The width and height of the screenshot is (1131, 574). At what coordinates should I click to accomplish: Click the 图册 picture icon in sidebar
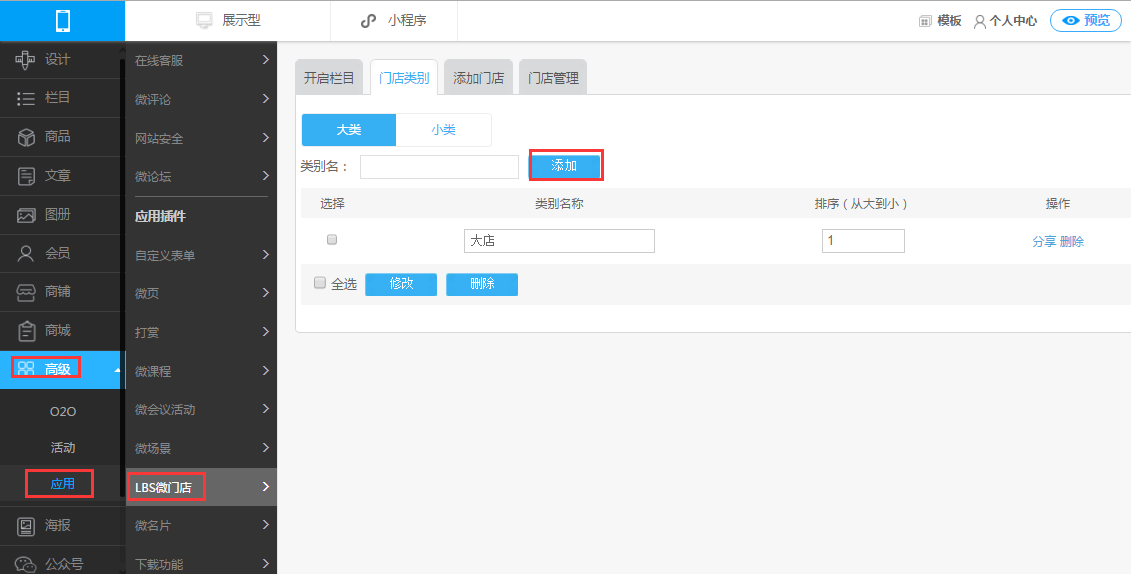click(x=26, y=215)
